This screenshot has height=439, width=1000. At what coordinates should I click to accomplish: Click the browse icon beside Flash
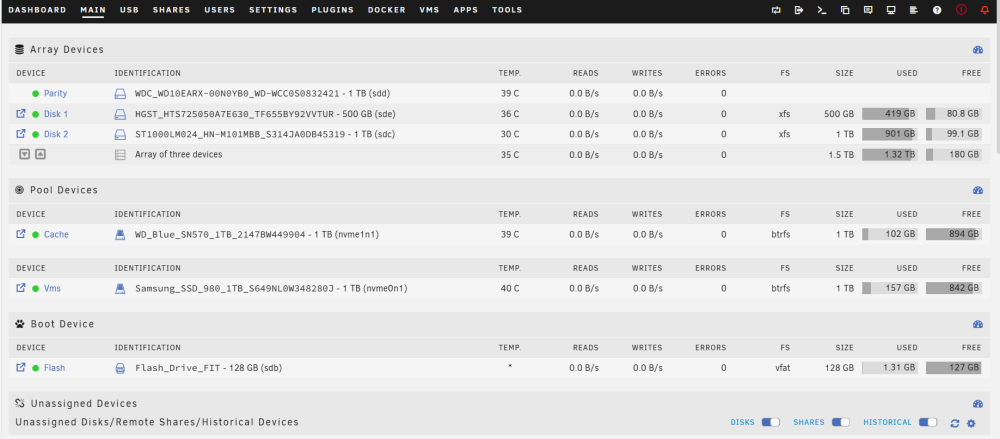[20, 368]
